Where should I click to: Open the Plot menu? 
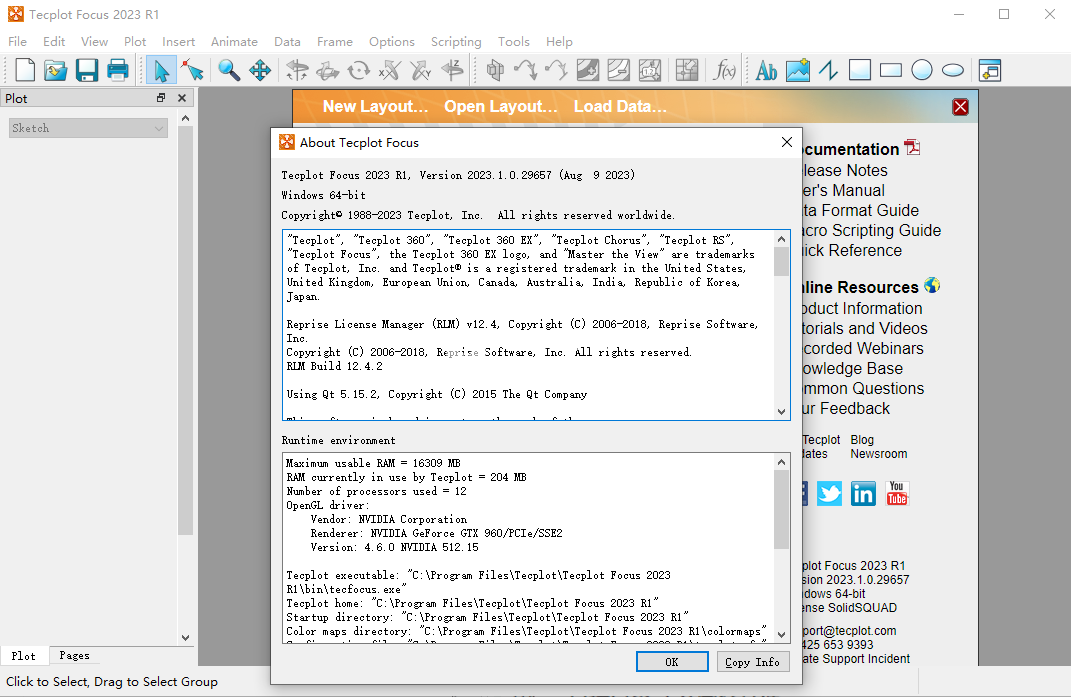coord(135,42)
